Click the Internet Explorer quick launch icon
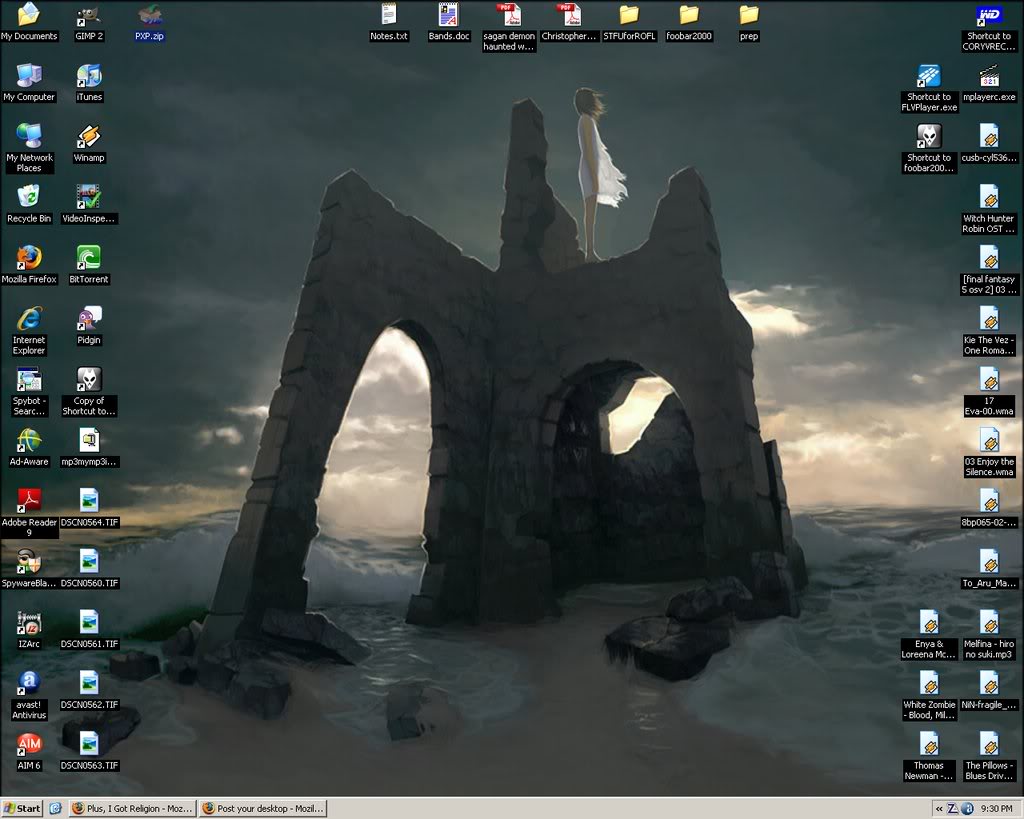 [x=56, y=809]
